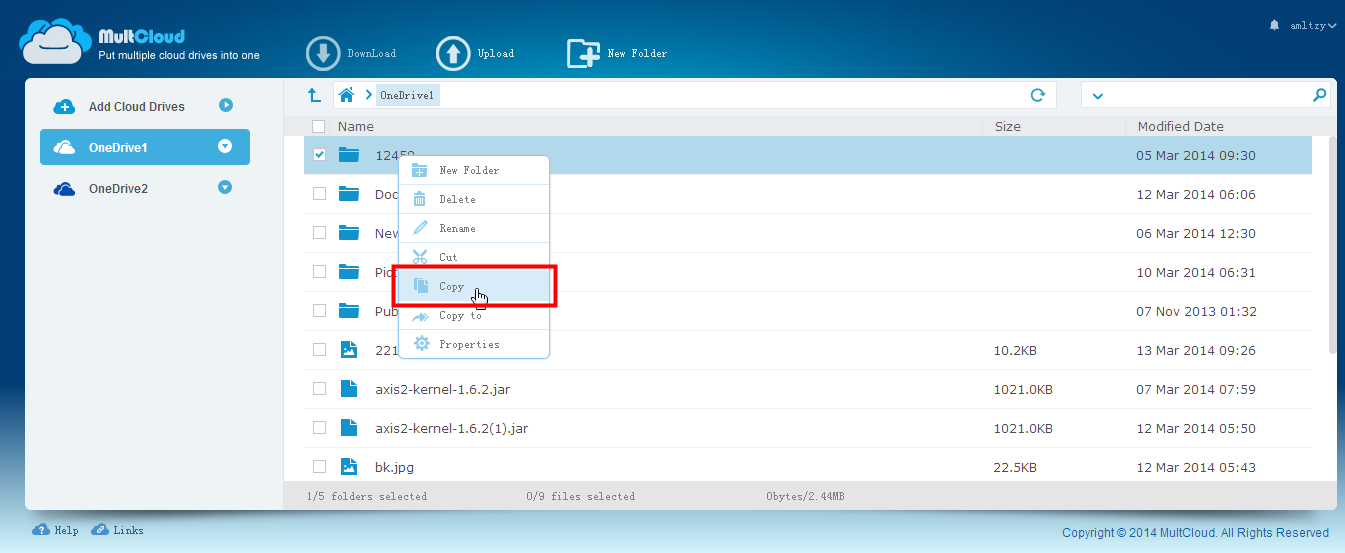Click the 12450 folder icon

(x=348, y=155)
